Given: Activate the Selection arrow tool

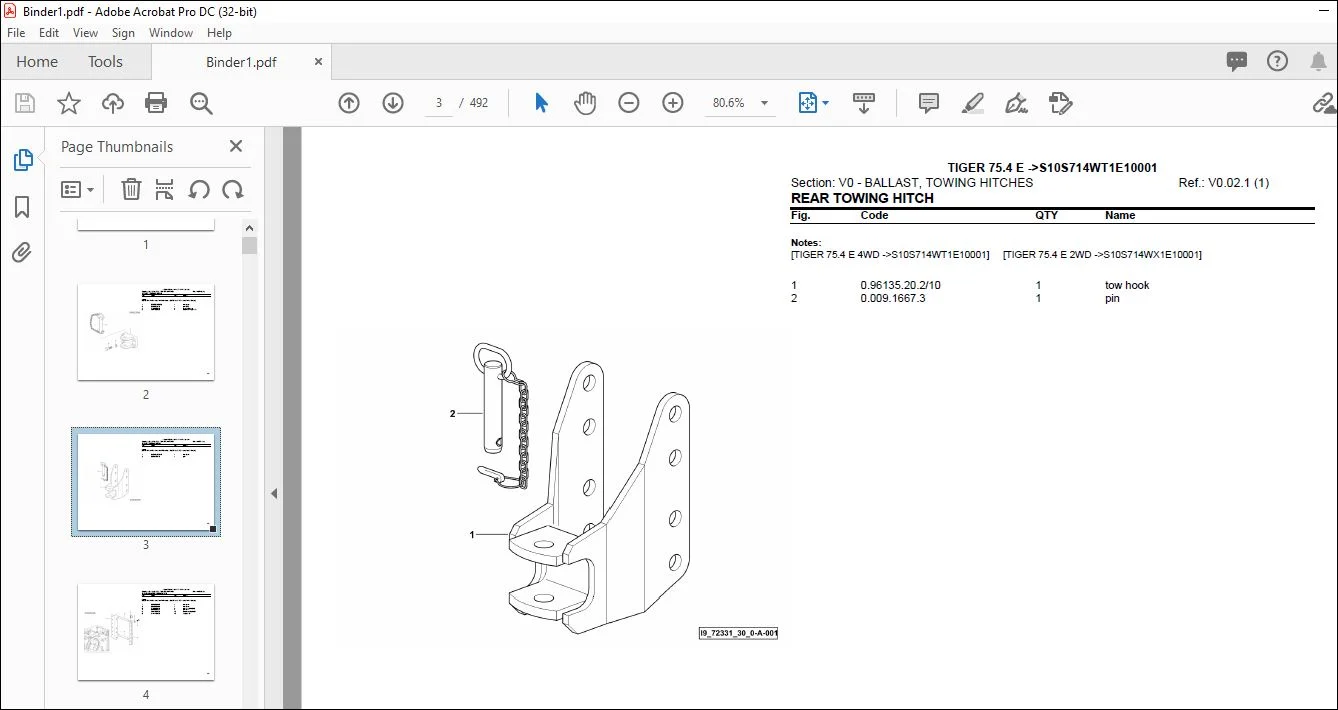Looking at the screenshot, I should click(541, 103).
